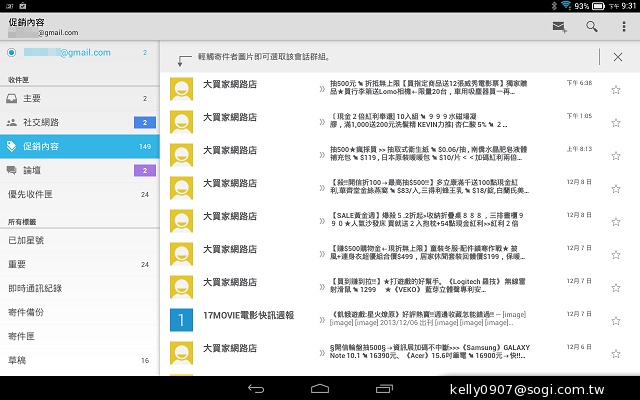
Task: Select the 促銷內容 category
Action: click(x=80, y=146)
